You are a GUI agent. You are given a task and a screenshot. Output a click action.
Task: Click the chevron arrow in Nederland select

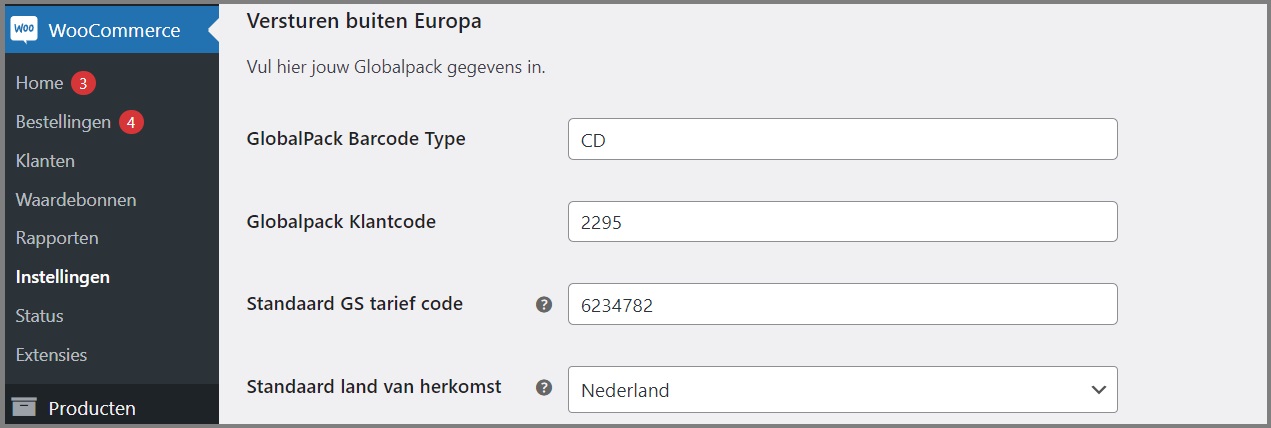(x=1098, y=389)
